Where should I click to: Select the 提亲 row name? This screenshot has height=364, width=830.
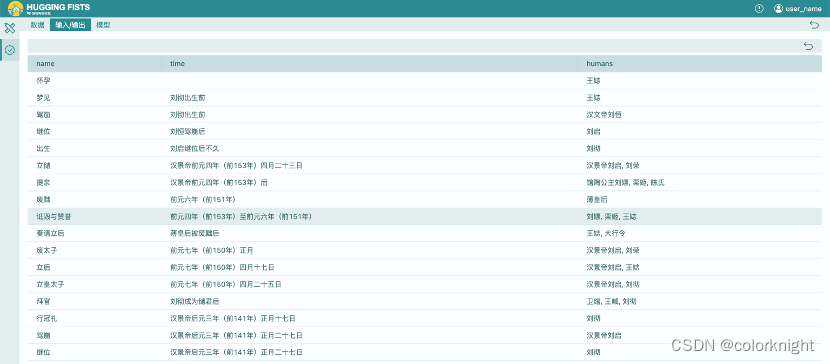[43, 183]
